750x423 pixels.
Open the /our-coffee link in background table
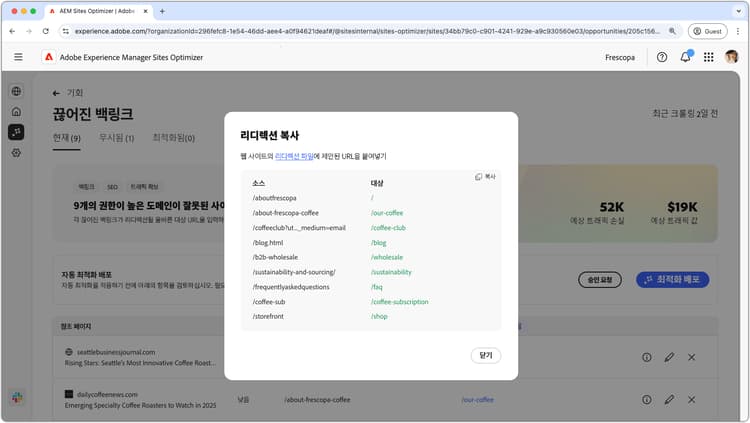pos(477,400)
